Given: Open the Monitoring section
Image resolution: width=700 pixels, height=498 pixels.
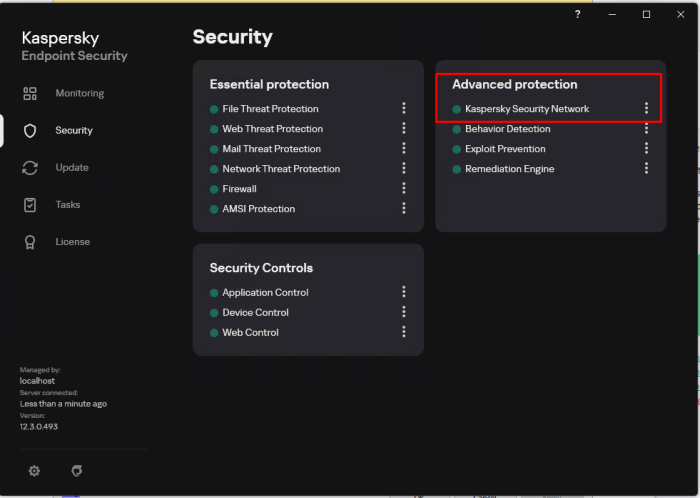Looking at the screenshot, I should (79, 93).
